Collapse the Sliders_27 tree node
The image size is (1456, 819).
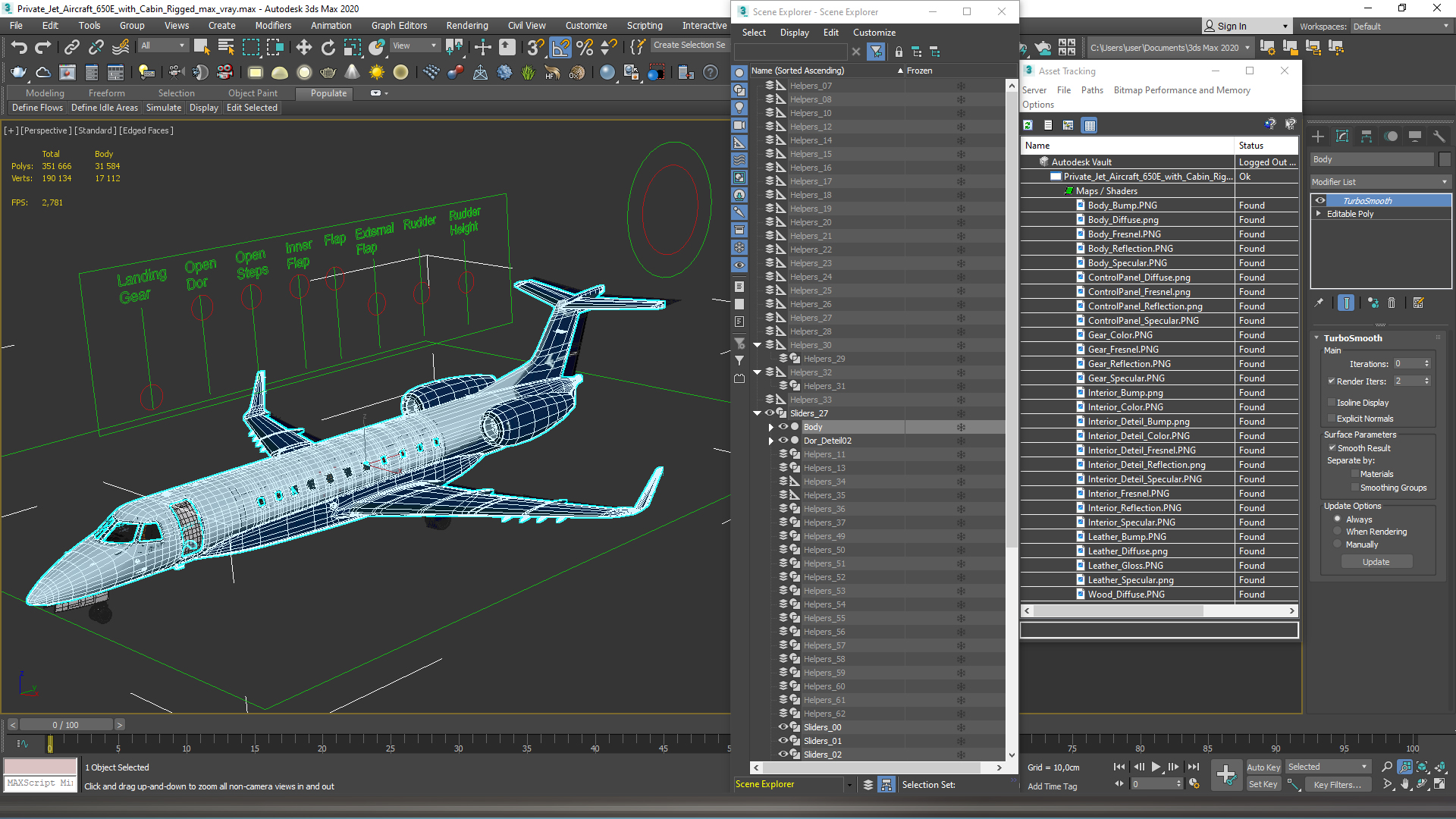coord(757,413)
